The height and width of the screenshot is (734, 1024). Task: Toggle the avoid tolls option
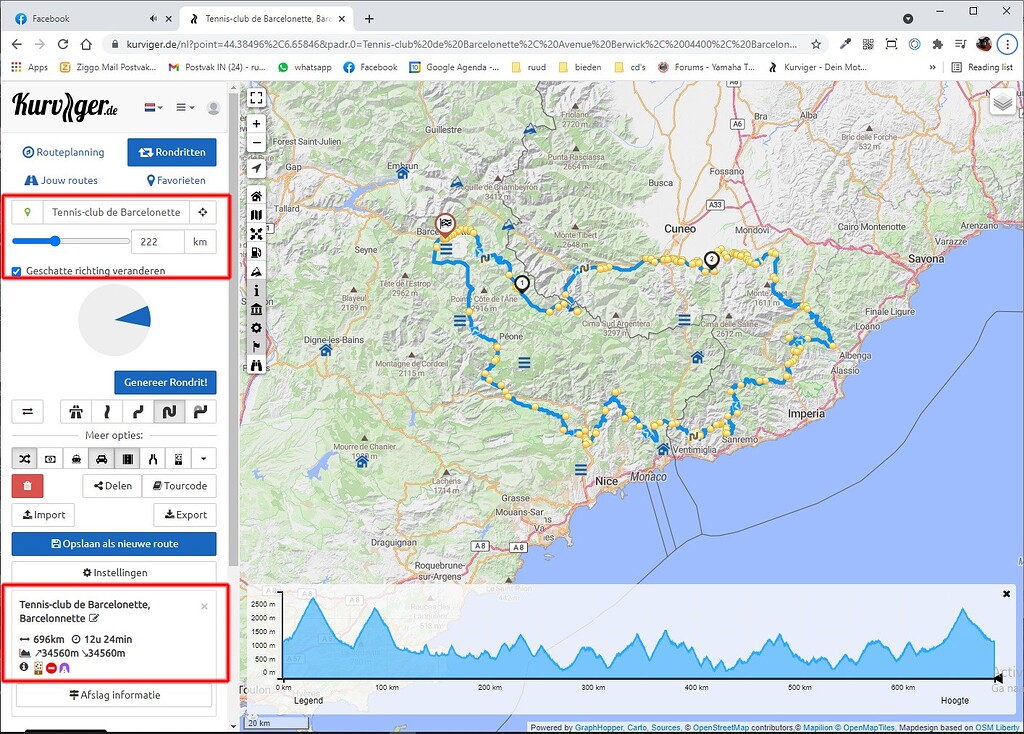point(50,458)
